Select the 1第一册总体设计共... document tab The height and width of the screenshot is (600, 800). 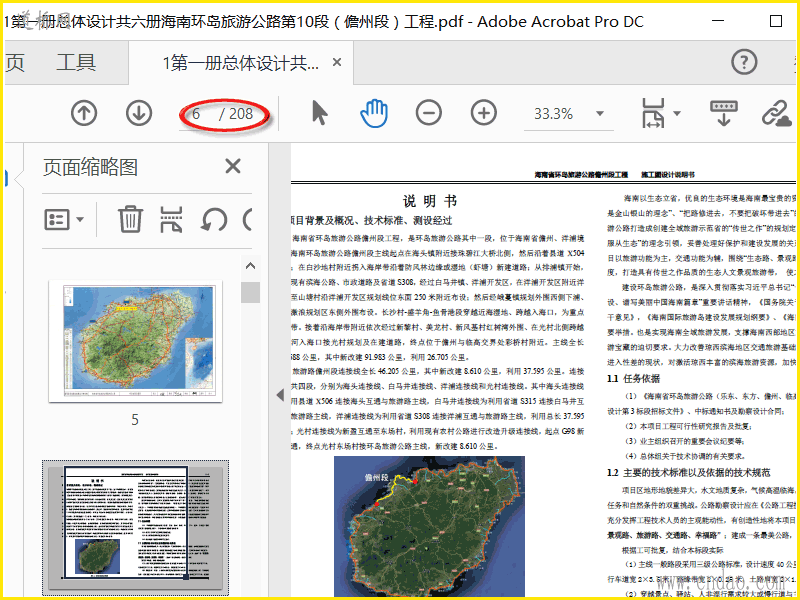(241, 63)
